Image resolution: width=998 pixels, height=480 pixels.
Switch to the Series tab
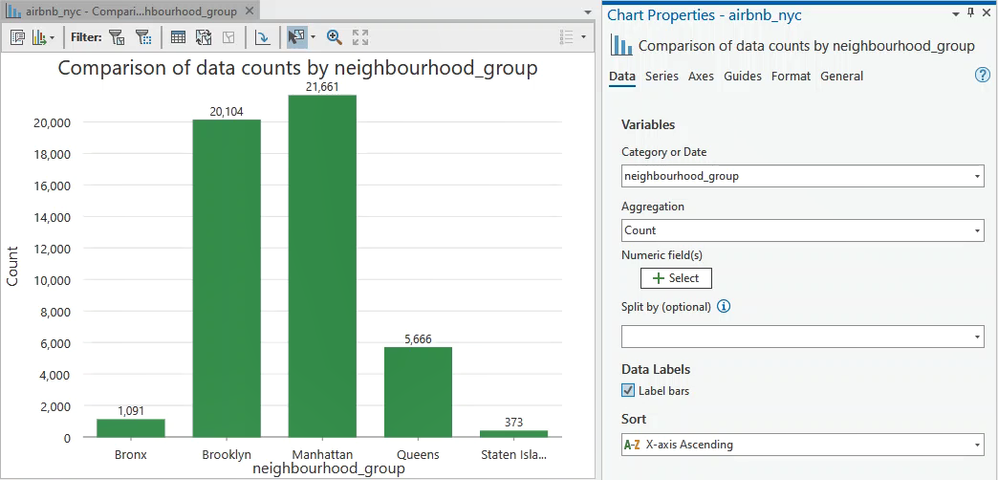tap(661, 76)
